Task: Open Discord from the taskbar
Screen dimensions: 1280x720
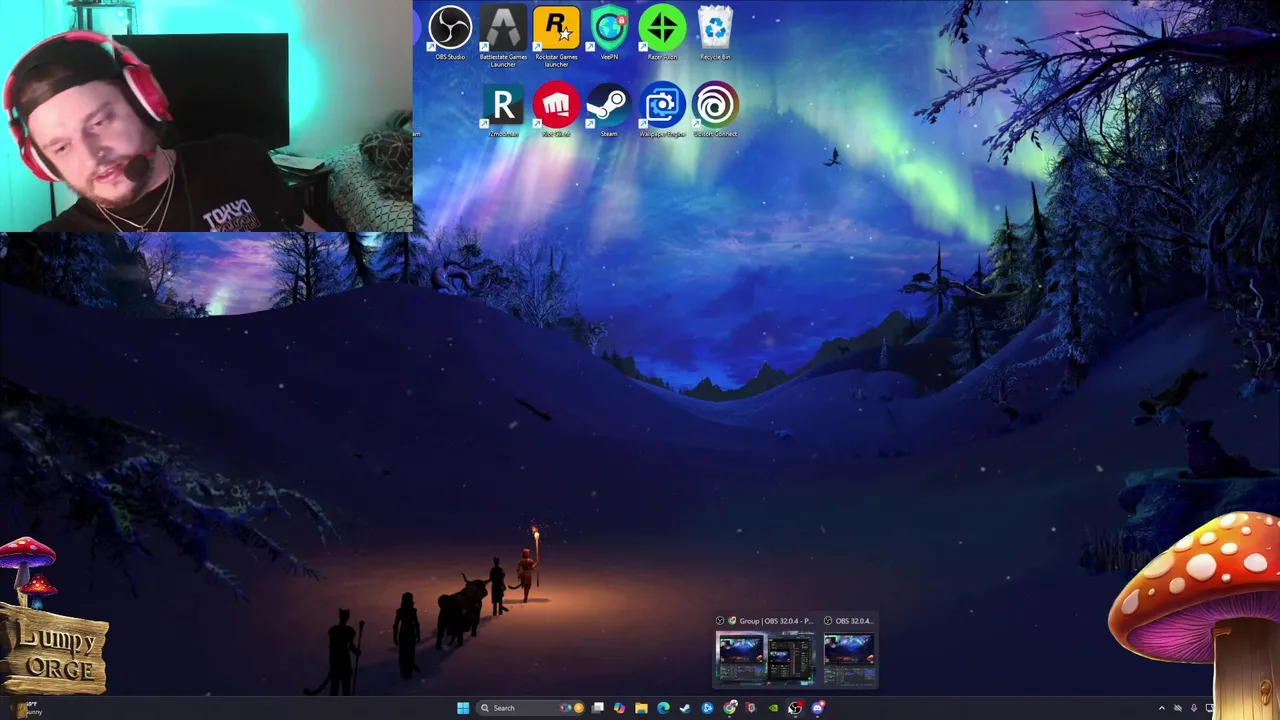Action: (818, 708)
